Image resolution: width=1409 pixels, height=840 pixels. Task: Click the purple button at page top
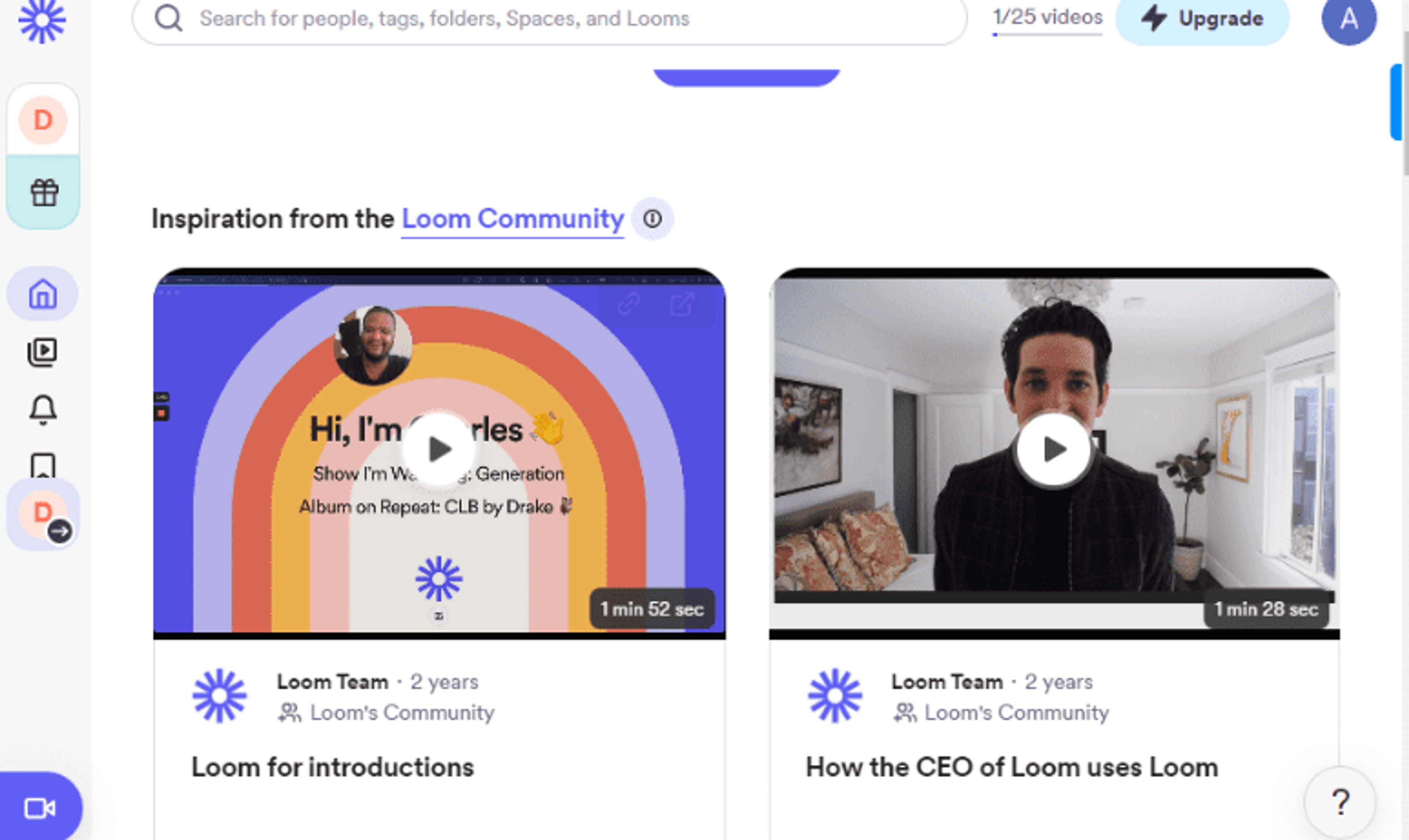click(x=747, y=78)
